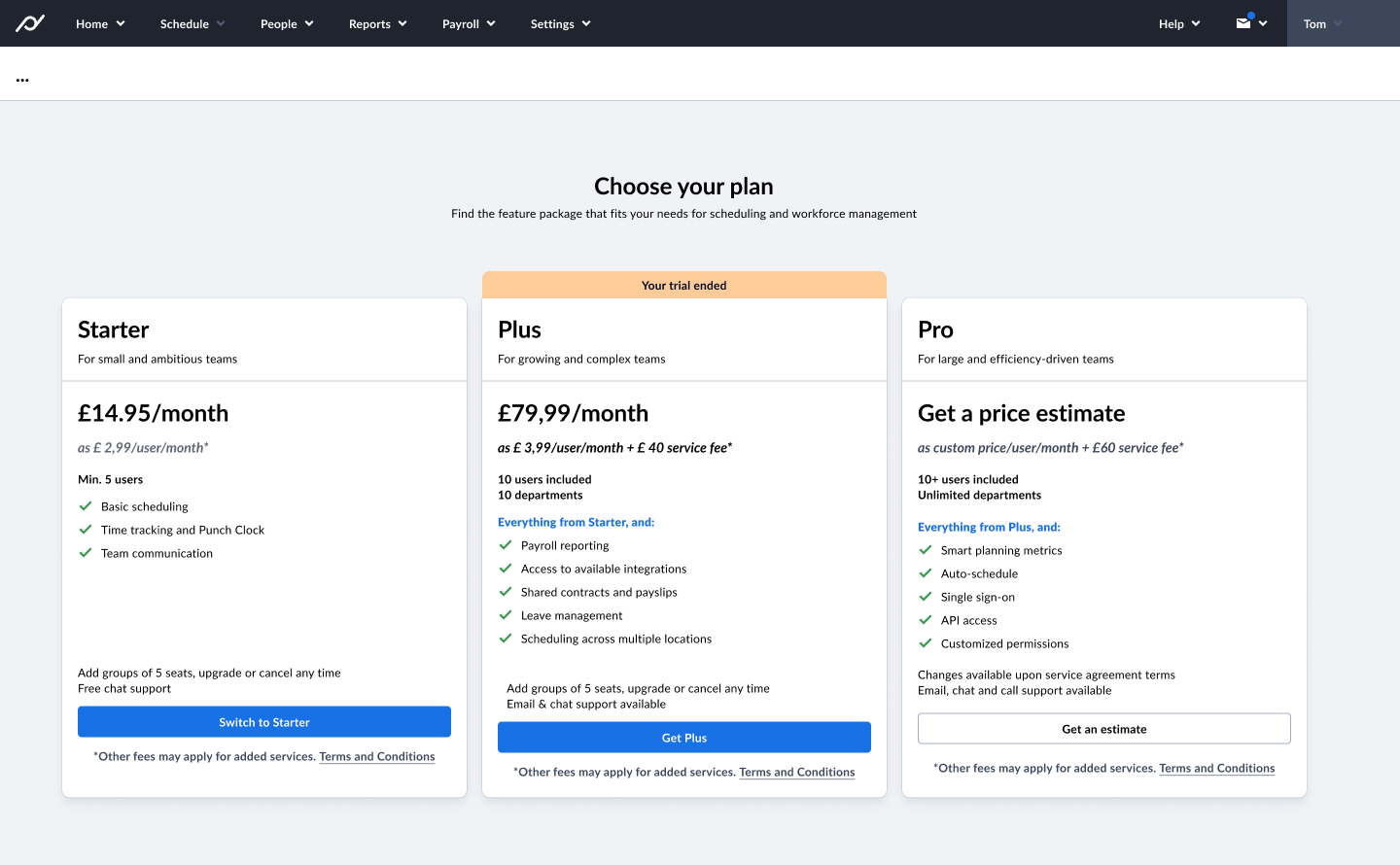The height and width of the screenshot is (865, 1400).
Task: Click checkmark icon beside Leave management
Action: coord(506,615)
